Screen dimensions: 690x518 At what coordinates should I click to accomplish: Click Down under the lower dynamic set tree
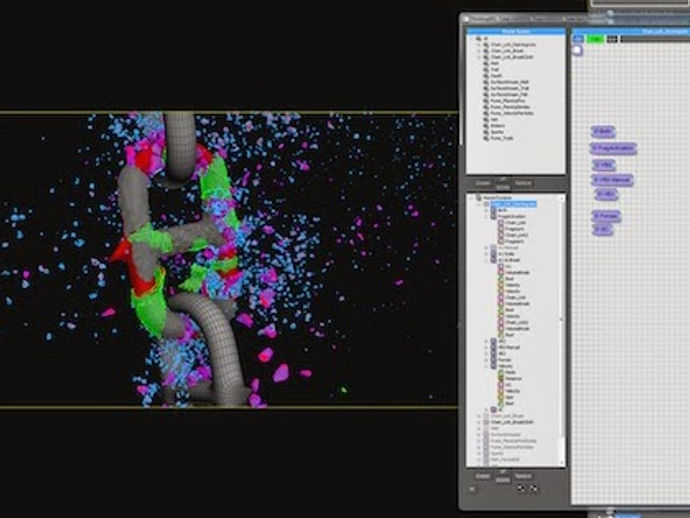503,481
